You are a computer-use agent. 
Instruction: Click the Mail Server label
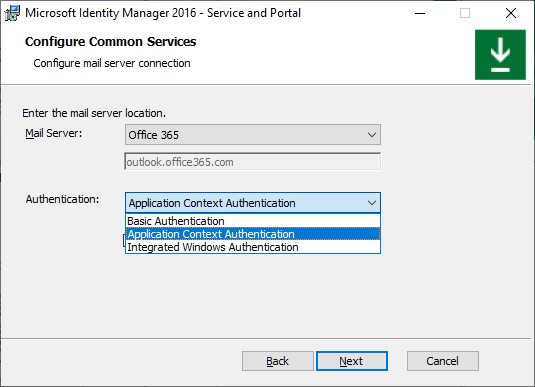click(54, 133)
